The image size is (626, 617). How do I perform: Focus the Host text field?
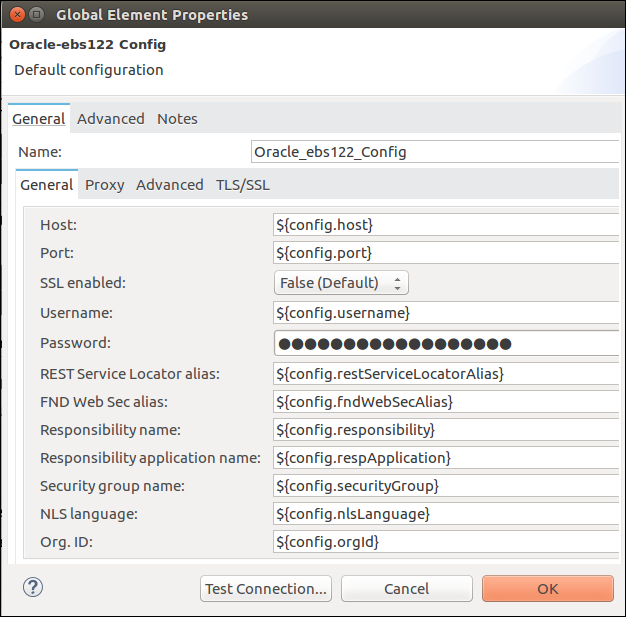coord(445,224)
